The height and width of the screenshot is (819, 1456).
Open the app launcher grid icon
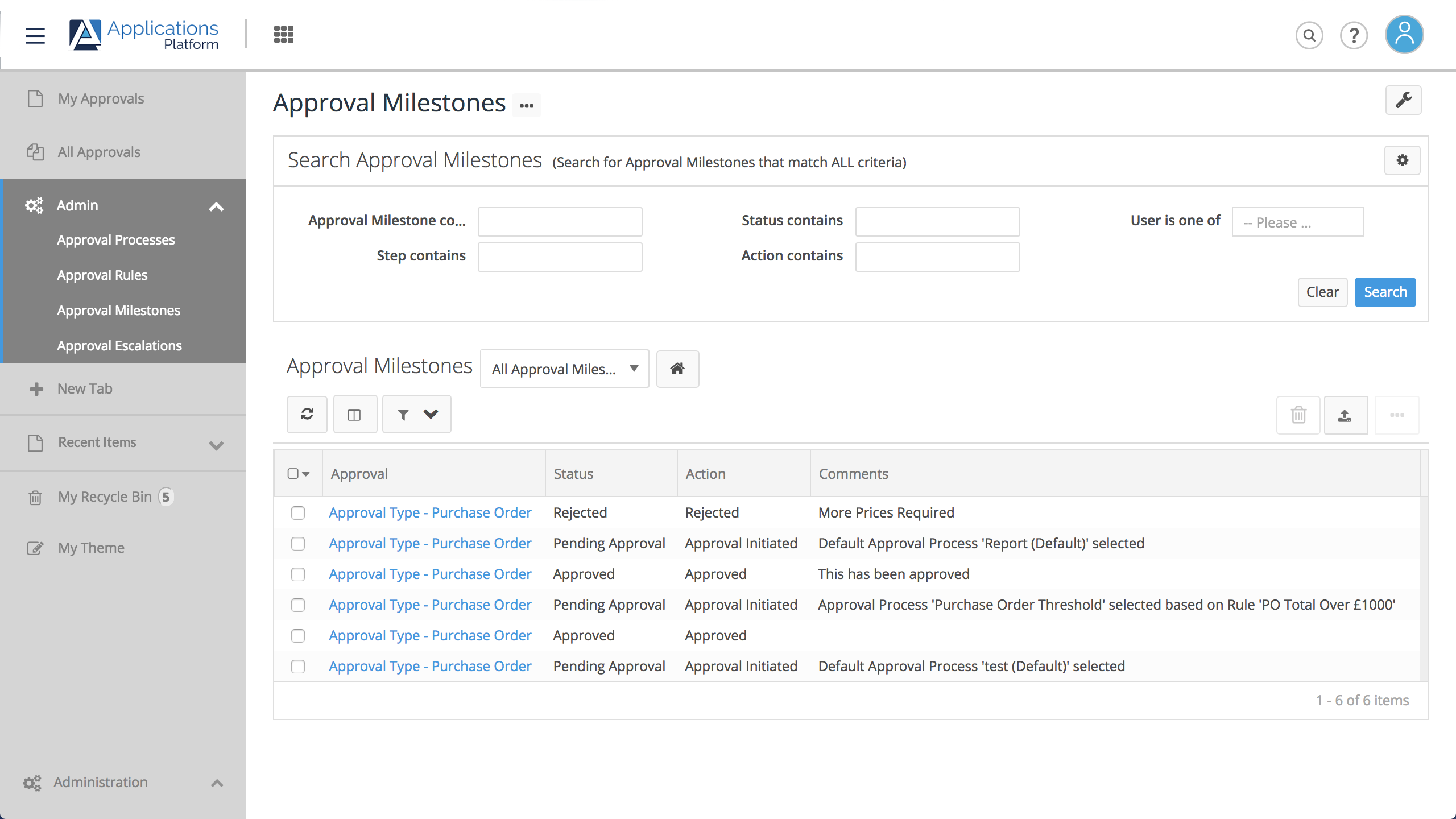[283, 34]
